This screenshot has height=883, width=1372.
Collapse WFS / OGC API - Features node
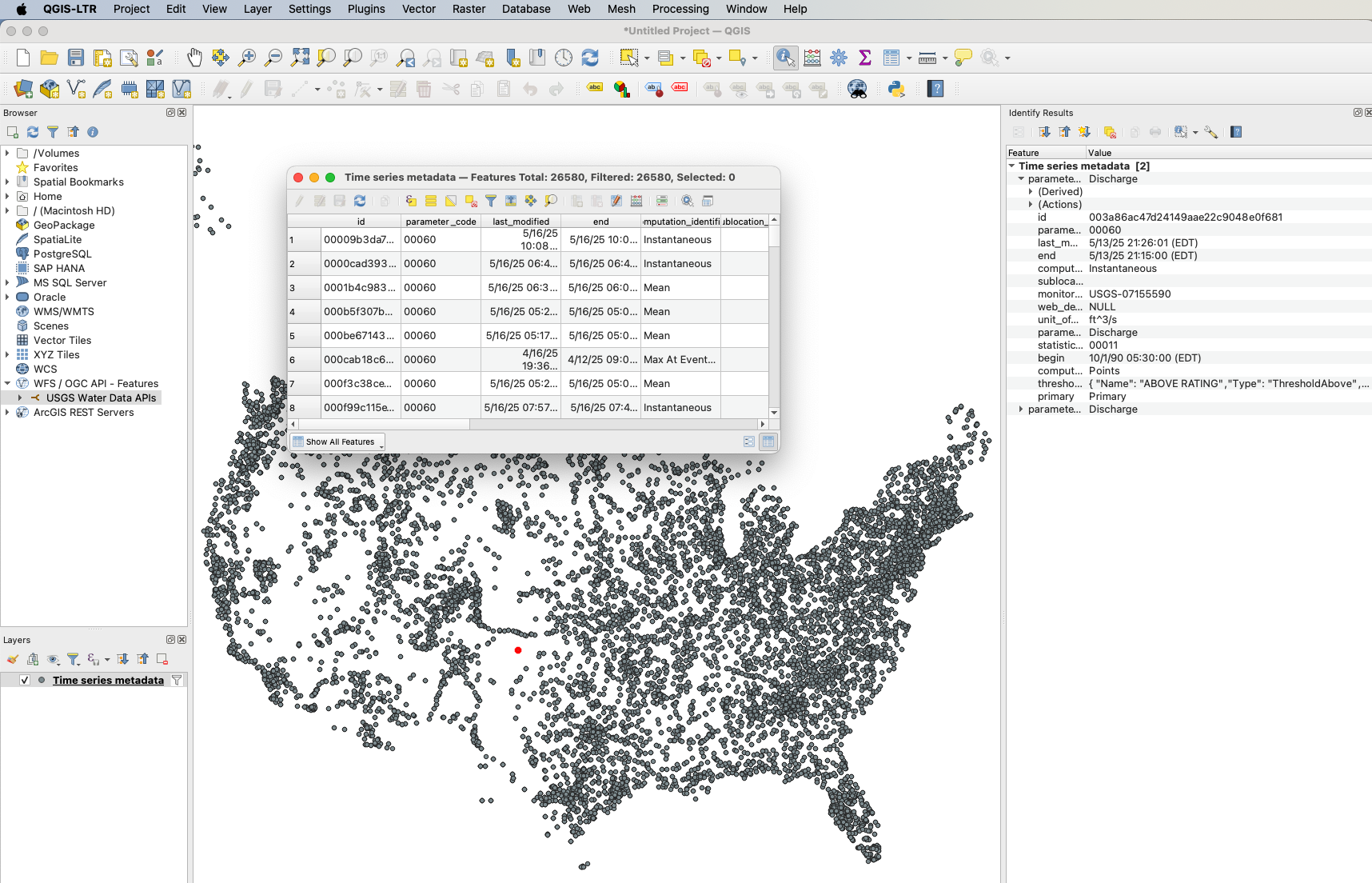point(7,383)
